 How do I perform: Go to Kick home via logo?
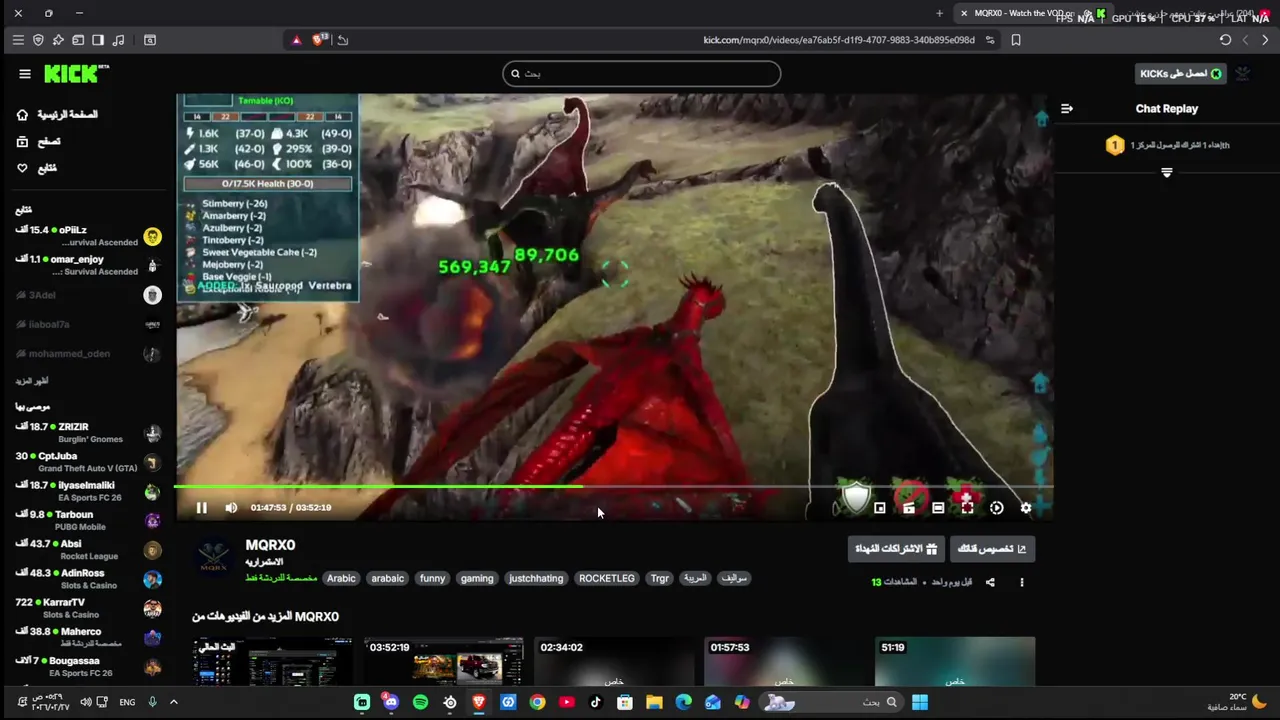click(x=76, y=74)
